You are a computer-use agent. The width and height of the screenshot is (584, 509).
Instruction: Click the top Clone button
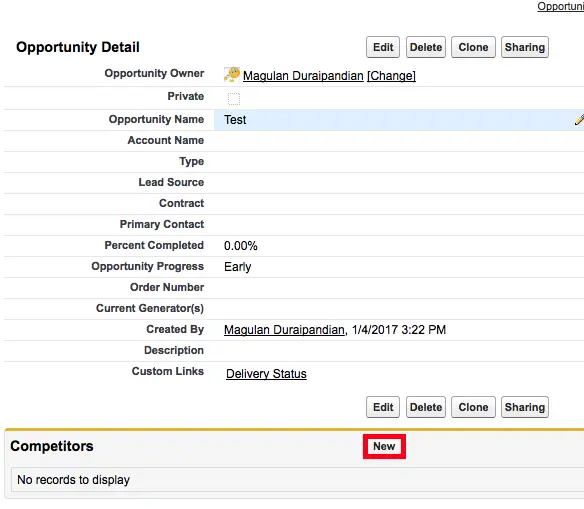[x=473, y=47]
